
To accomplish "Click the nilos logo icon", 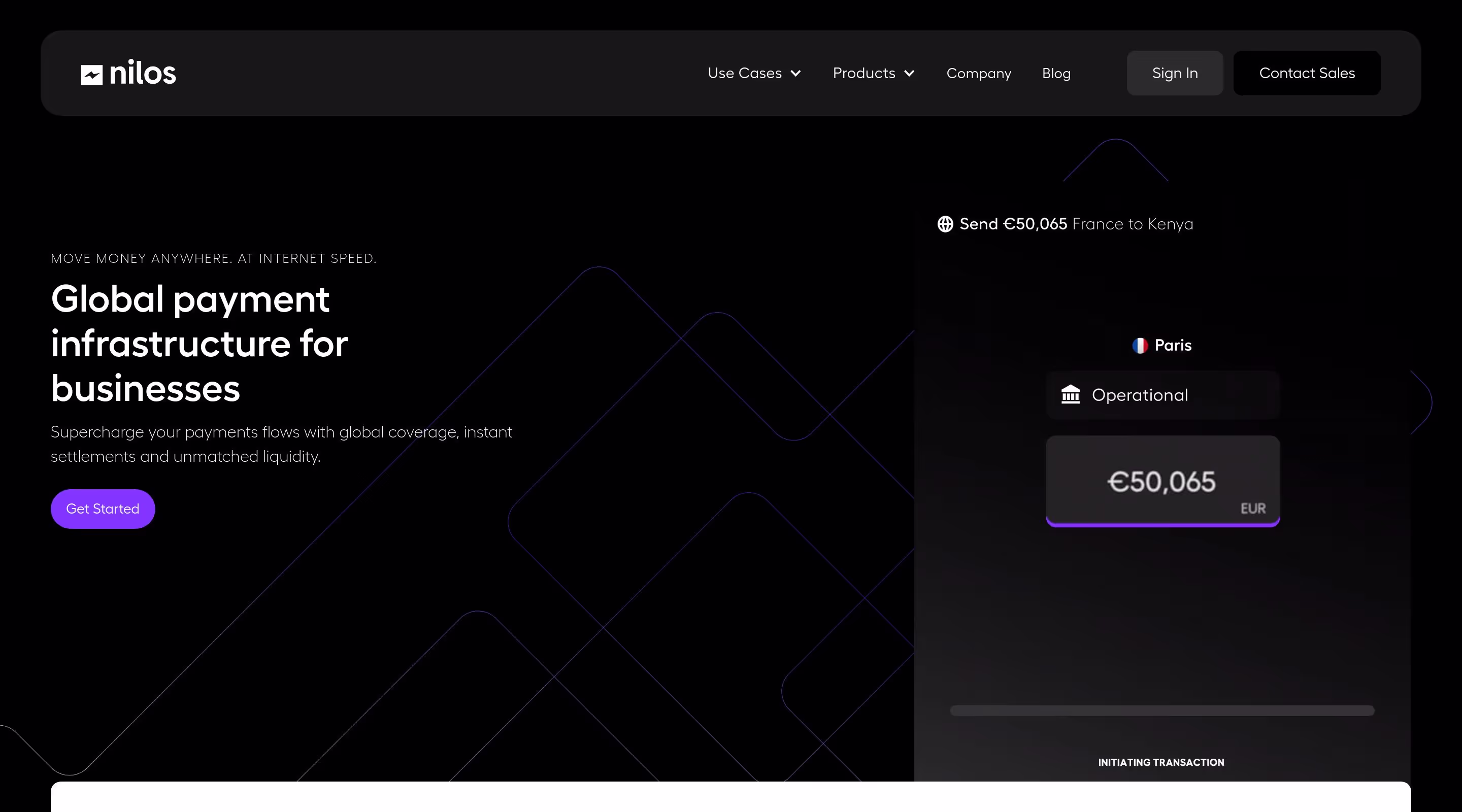I will coord(91,75).
